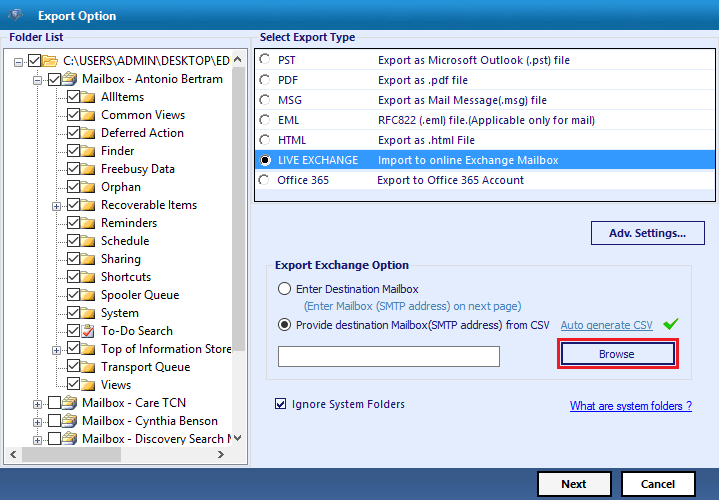Screen dimensions: 719x500
Task: Click the 'Spooler Queue' tree label
Action: pyautogui.click(x=140, y=295)
